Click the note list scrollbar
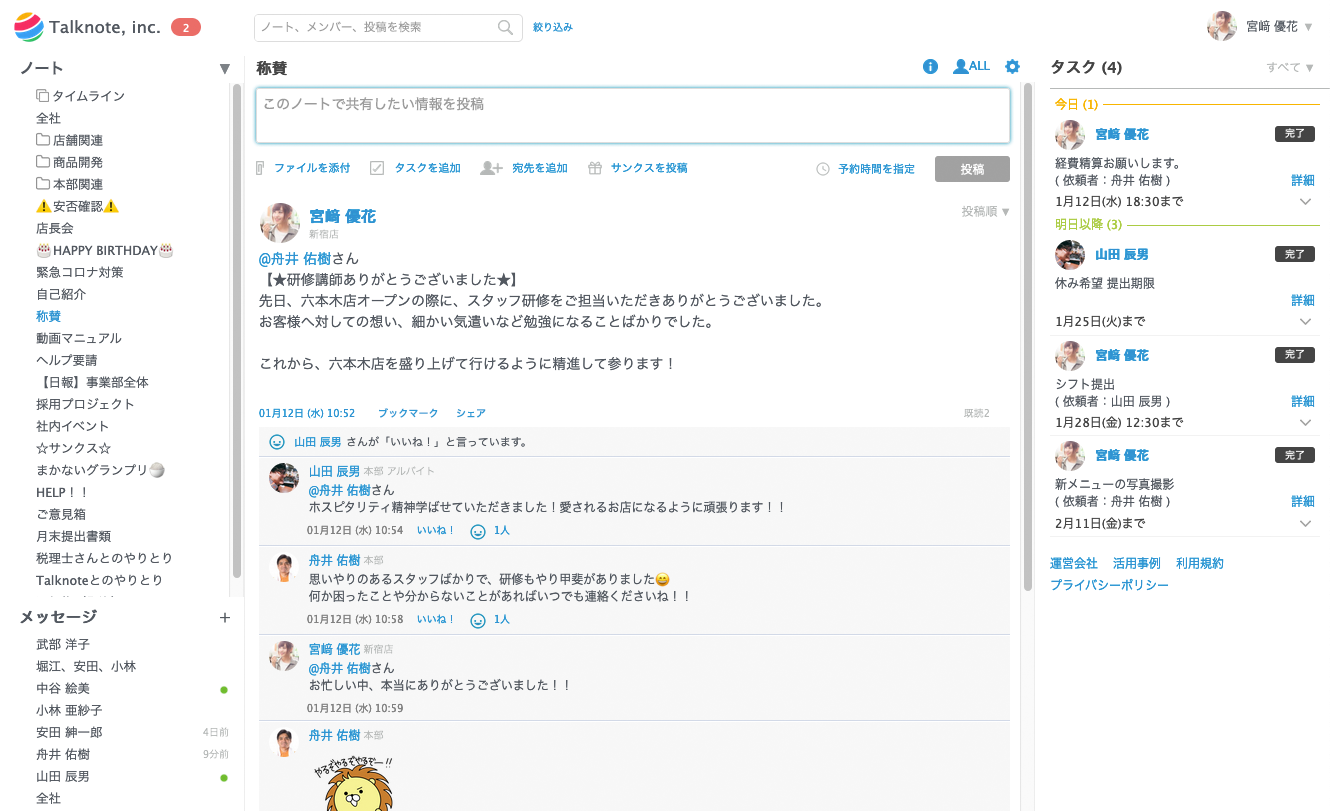The height and width of the screenshot is (811, 1330). [x=237, y=330]
